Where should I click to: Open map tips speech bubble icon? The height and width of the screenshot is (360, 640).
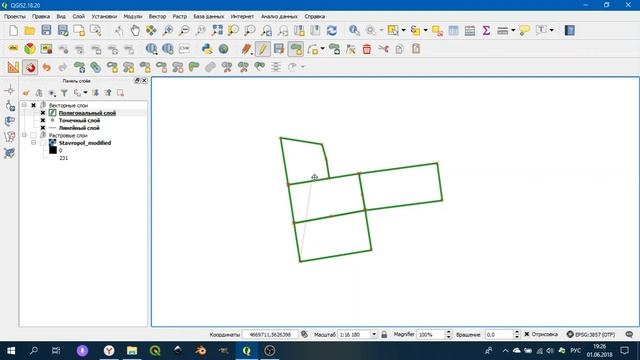[x=524, y=30]
